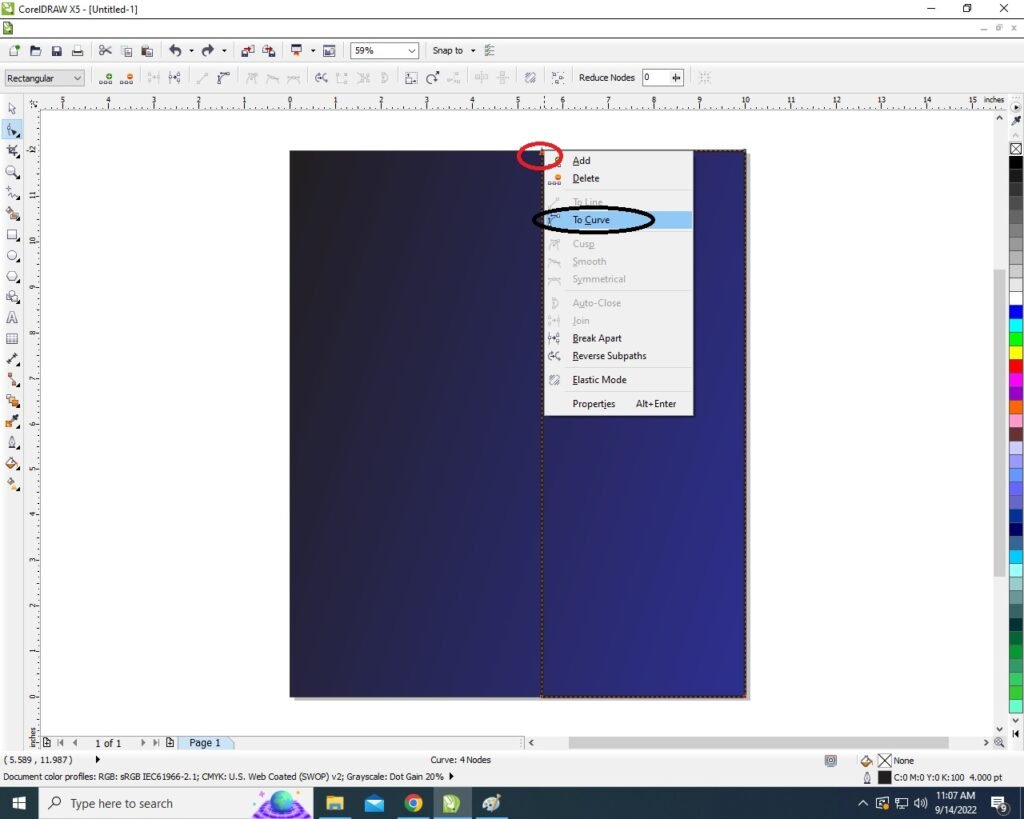Click the horizontal scrollbar
This screenshot has width=1024, height=819.
pos(758,743)
